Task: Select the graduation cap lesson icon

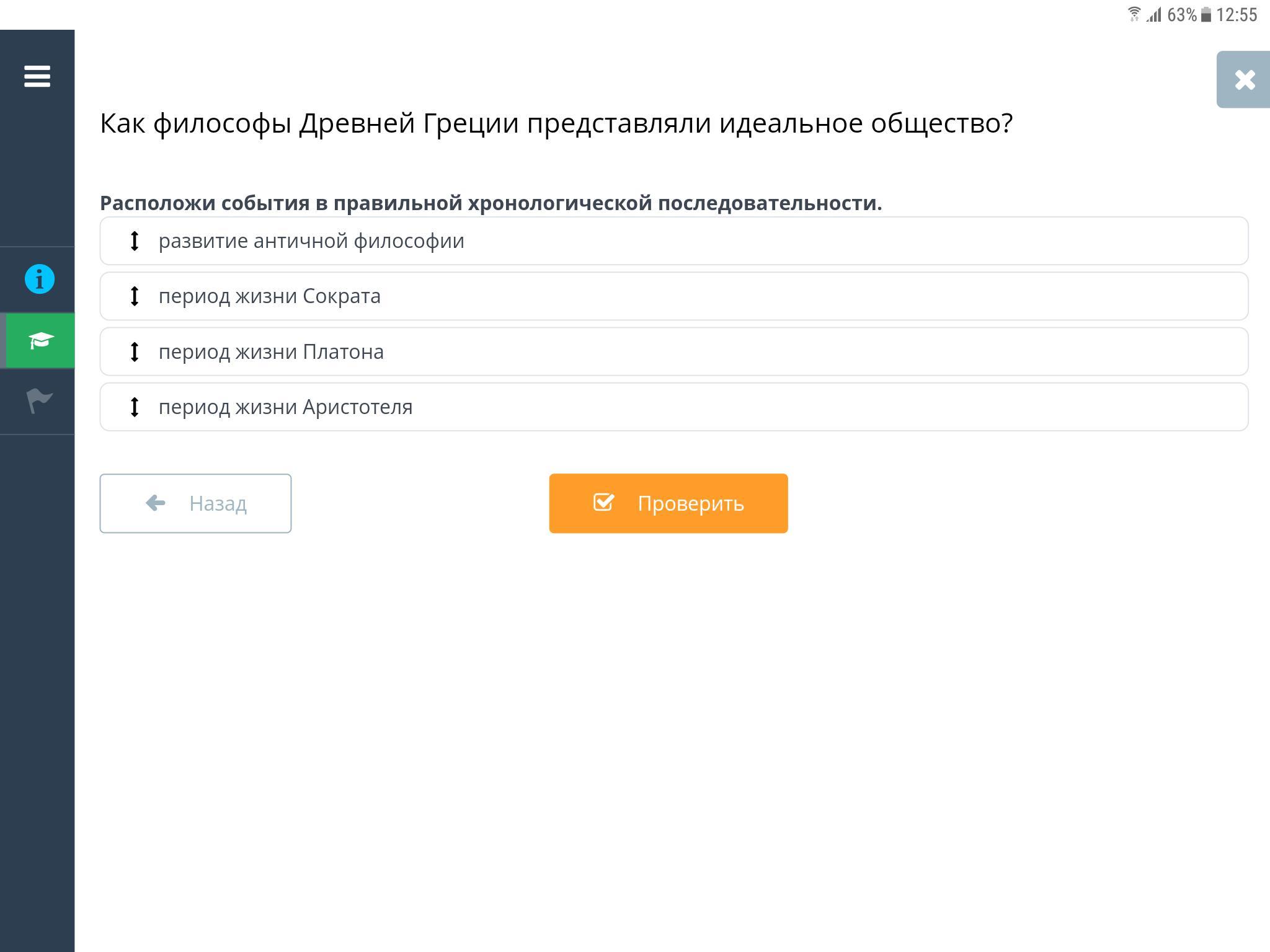Action: click(x=40, y=340)
